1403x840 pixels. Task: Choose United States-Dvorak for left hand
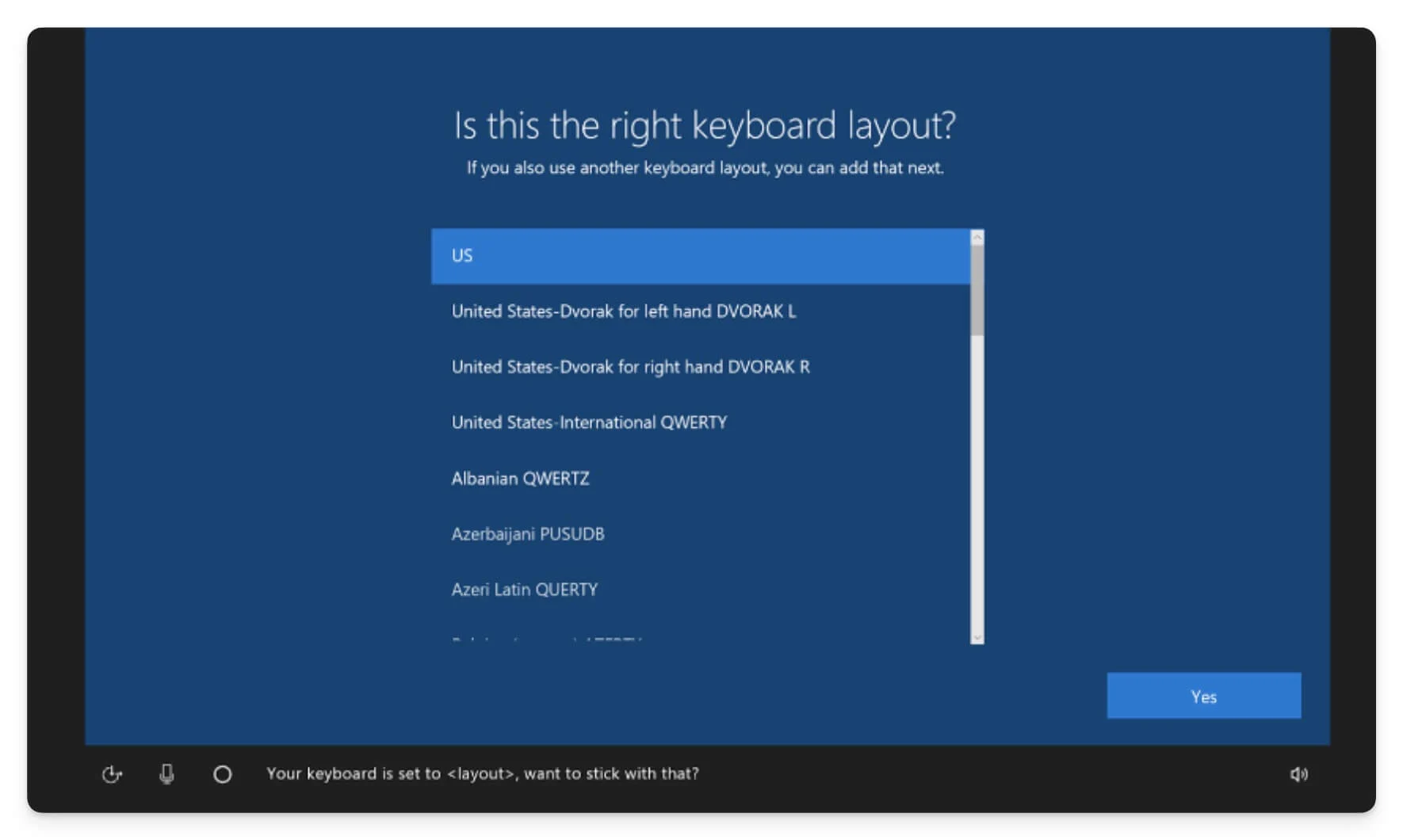(x=701, y=311)
